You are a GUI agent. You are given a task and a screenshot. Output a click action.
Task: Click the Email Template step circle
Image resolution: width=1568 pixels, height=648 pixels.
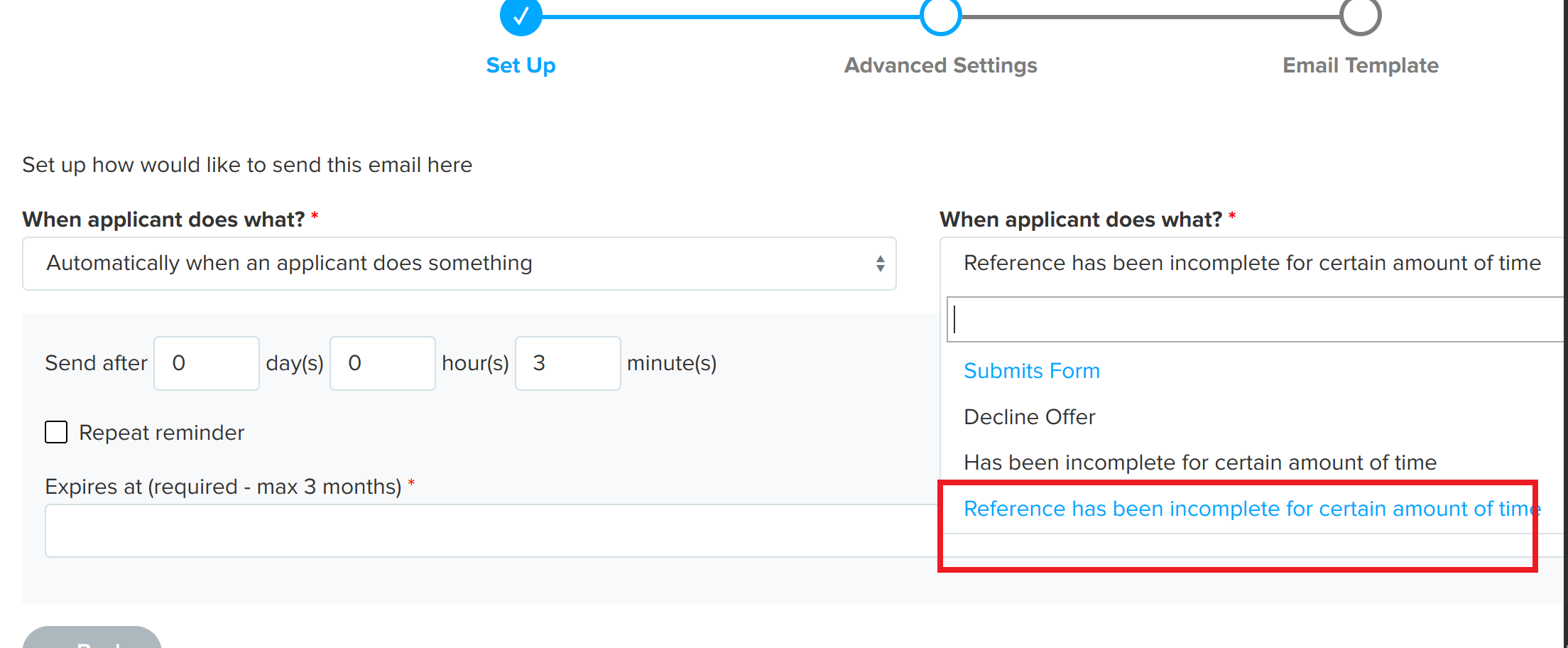pyautogui.click(x=1360, y=16)
